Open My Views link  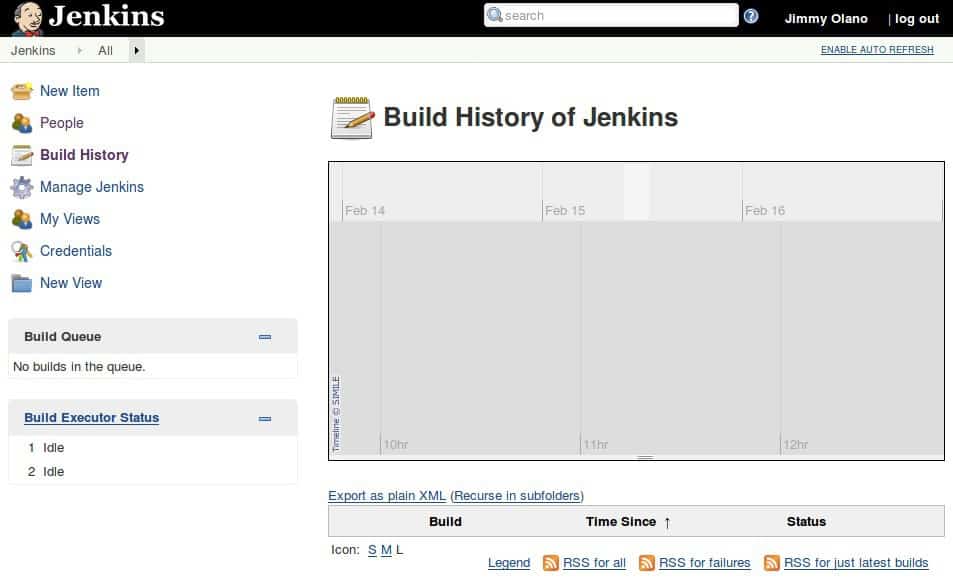click(70, 219)
